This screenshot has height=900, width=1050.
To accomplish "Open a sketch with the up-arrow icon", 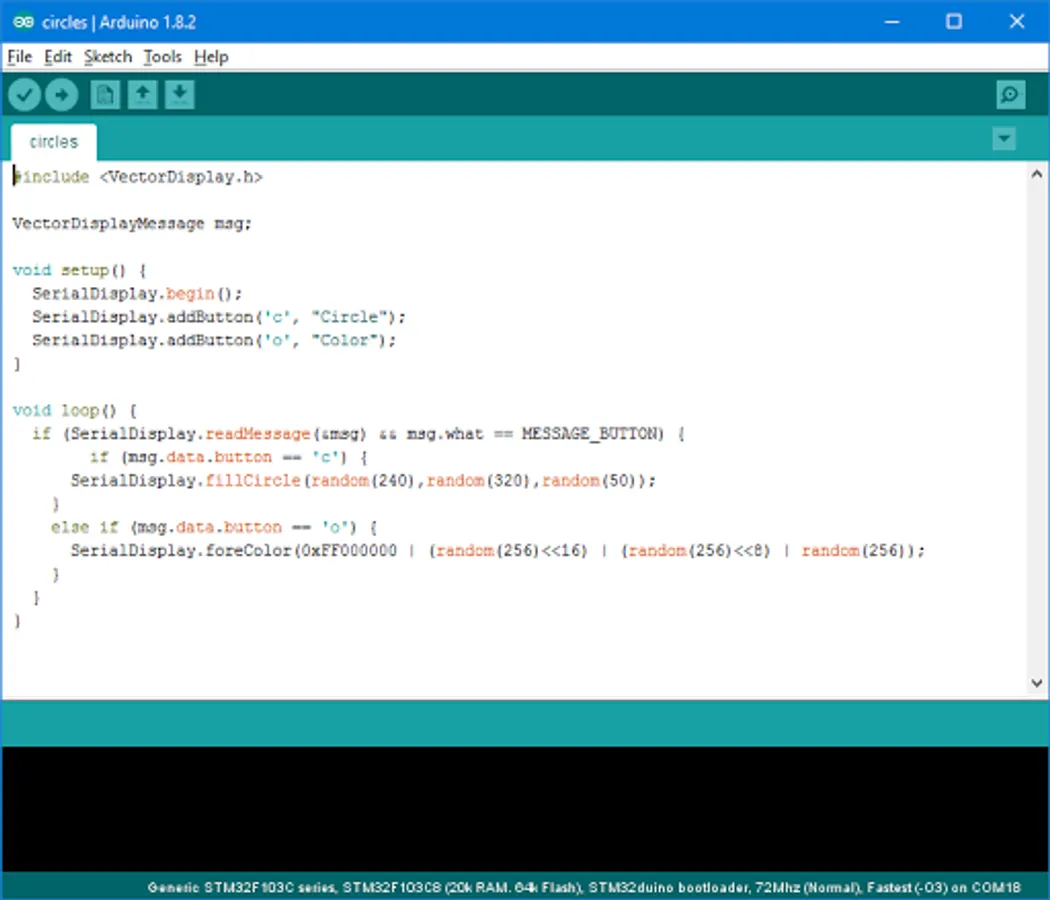I will (x=143, y=95).
